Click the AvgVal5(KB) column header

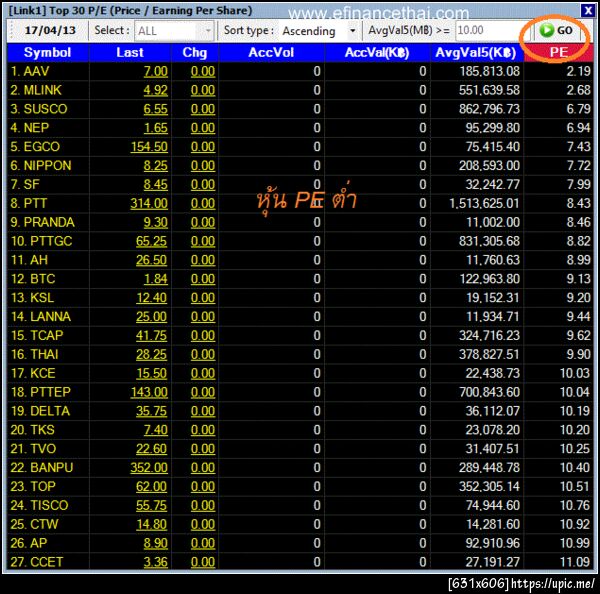(x=476, y=52)
